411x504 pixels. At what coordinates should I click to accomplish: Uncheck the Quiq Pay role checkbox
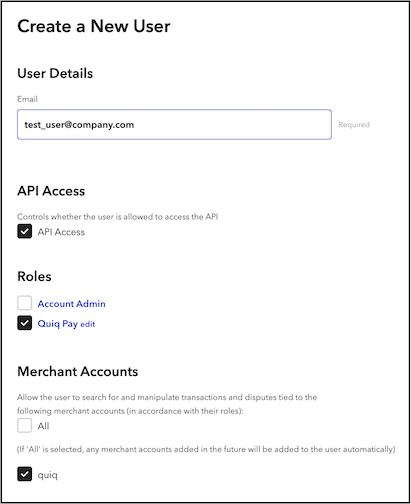(x=25, y=323)
